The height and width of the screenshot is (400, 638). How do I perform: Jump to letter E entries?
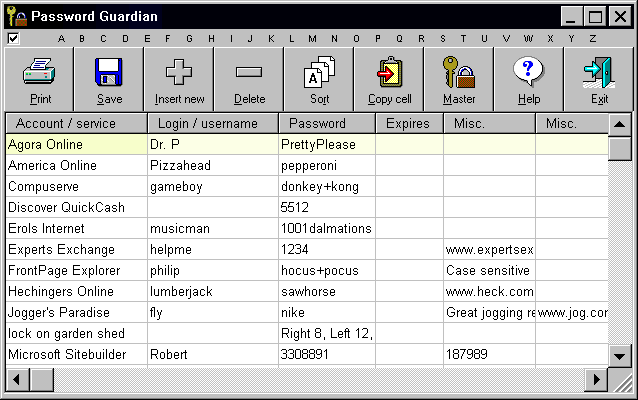[x=147, y=39]
